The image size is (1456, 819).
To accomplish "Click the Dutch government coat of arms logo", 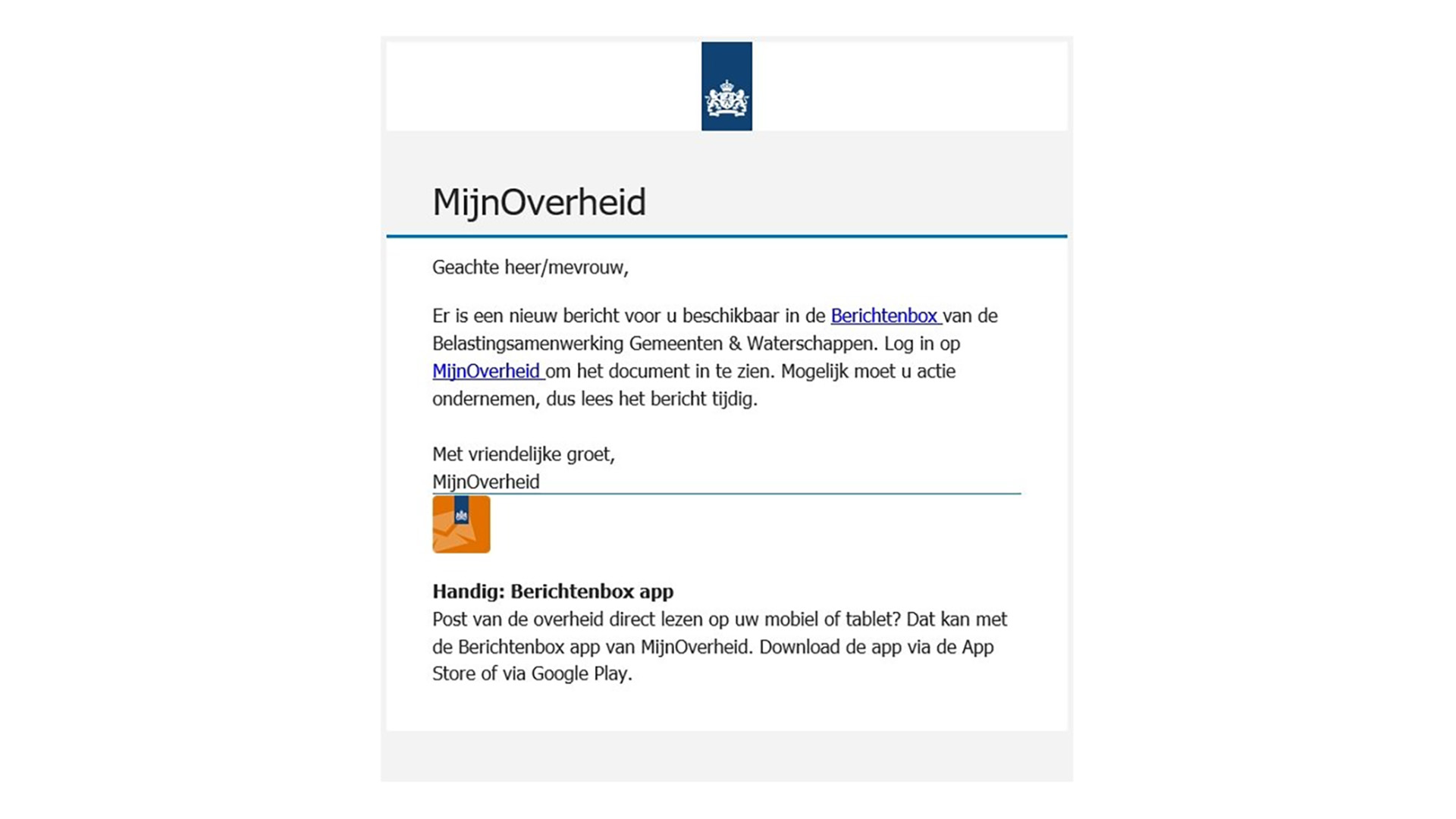I will 727,86.
